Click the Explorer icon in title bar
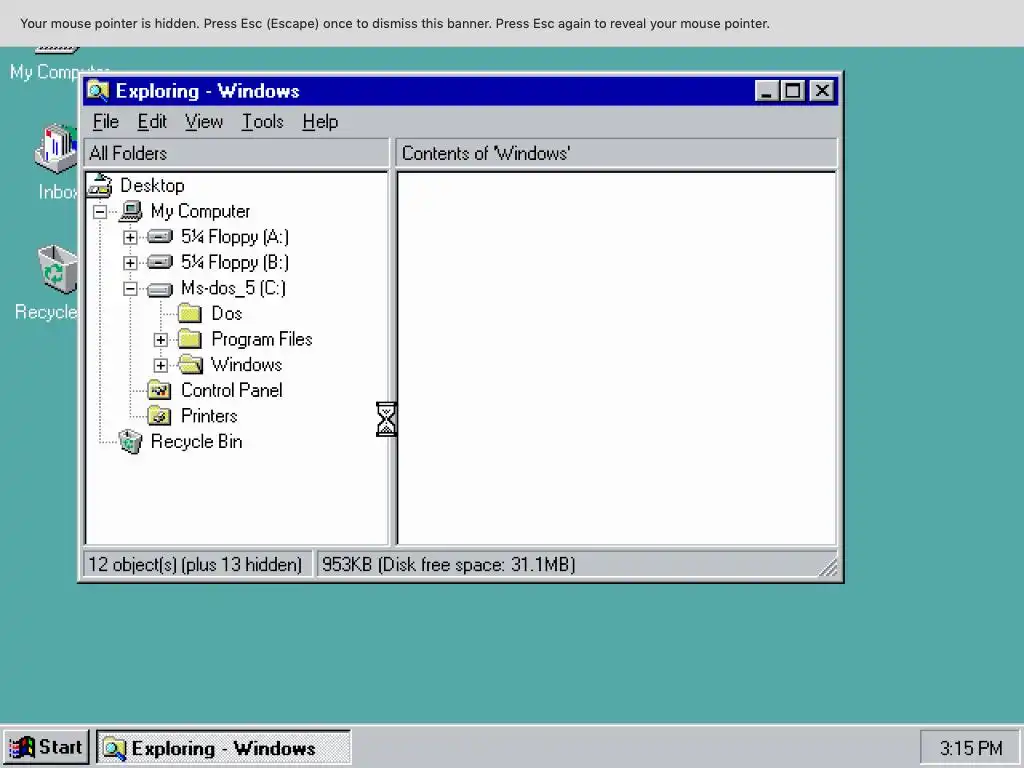 98,91
